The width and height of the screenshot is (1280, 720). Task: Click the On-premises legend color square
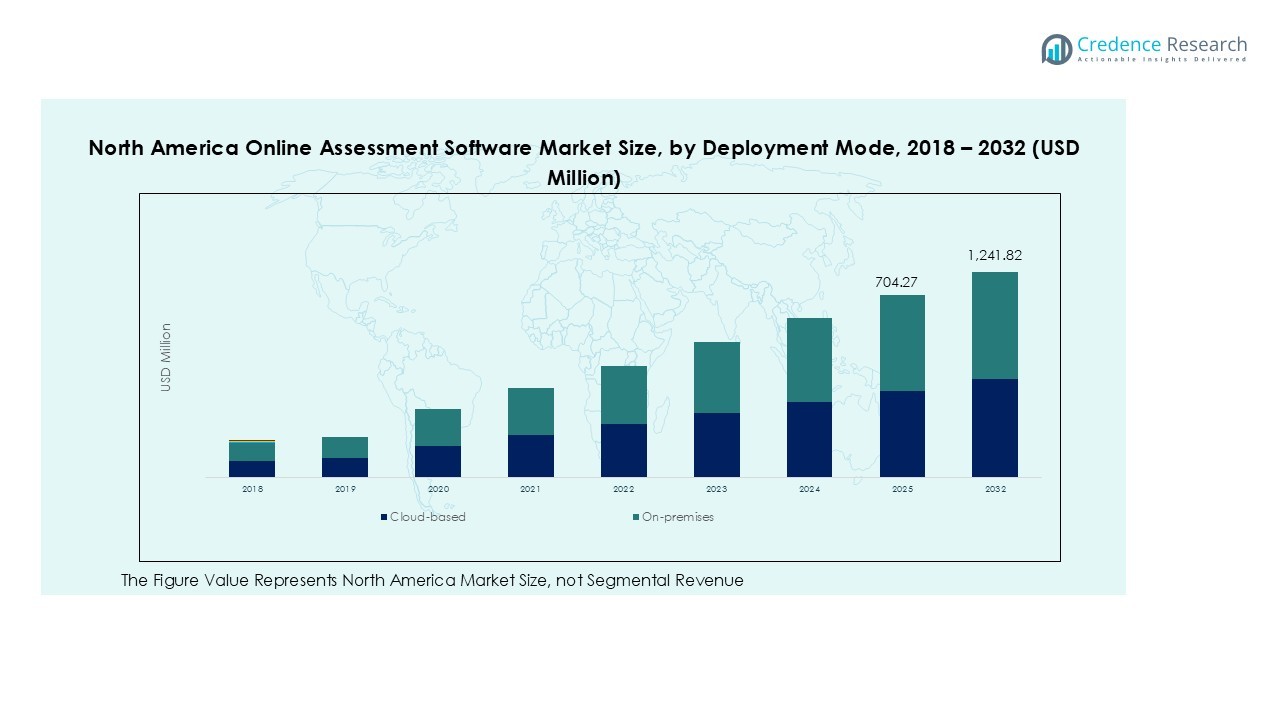[636, 517]
